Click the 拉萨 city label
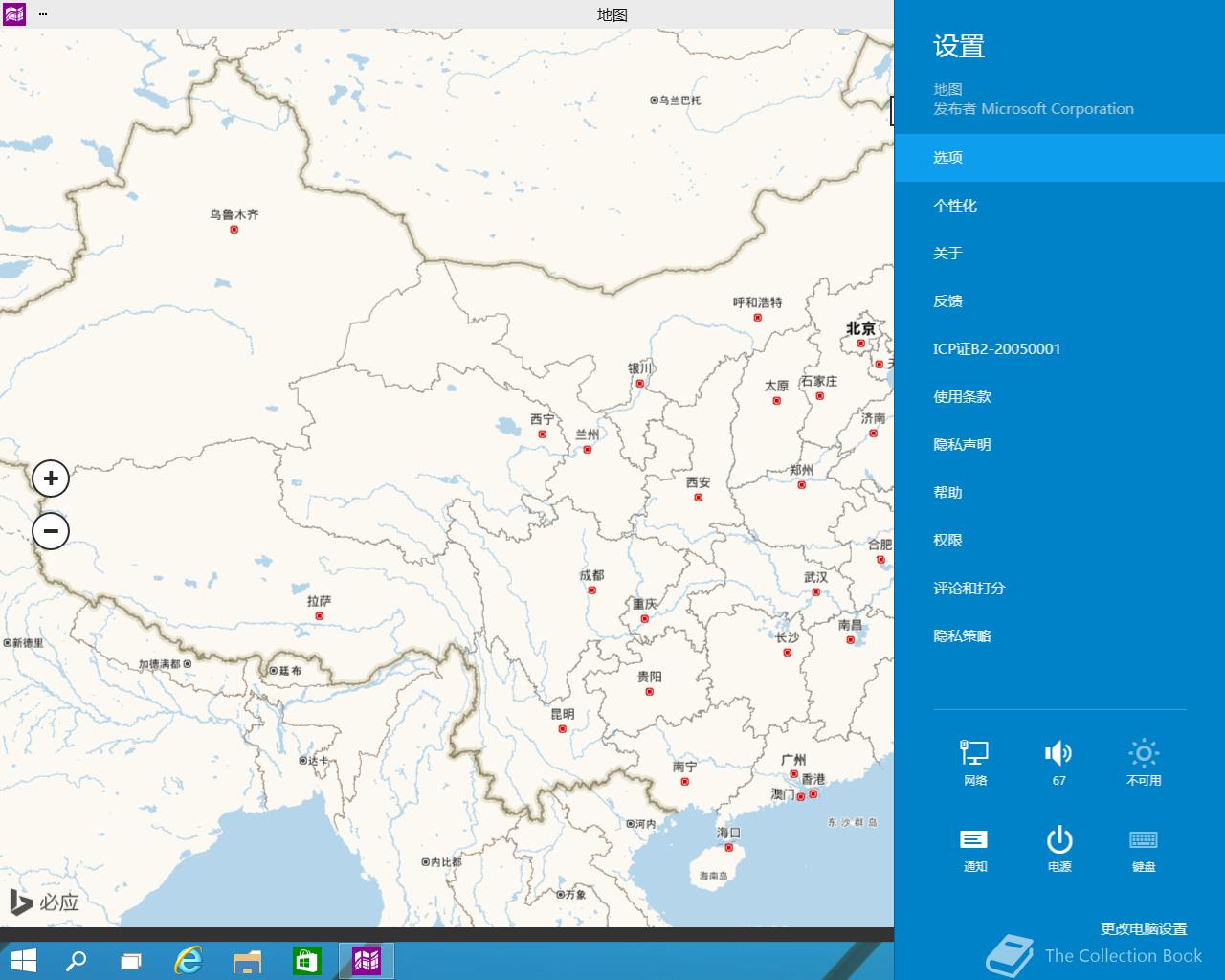1225x980 pixels. pyautogui.click(x=319, y=601)
